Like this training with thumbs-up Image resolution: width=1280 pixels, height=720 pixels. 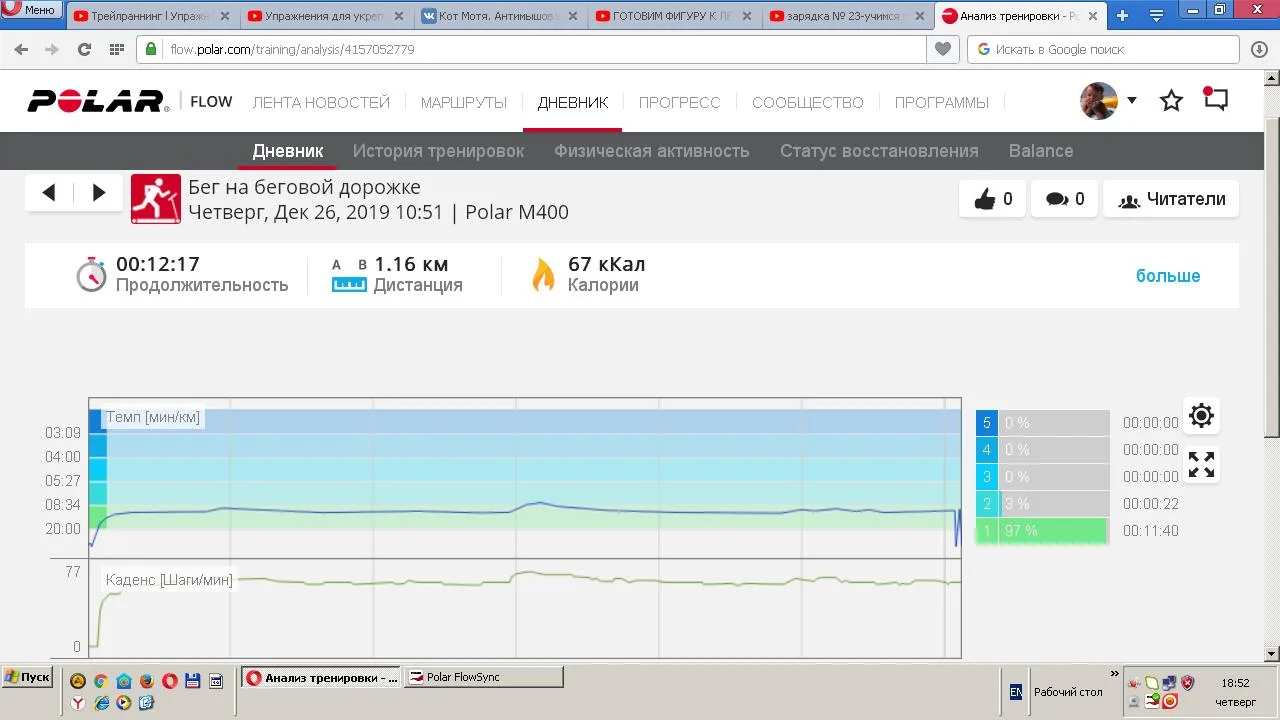[992, 199]
